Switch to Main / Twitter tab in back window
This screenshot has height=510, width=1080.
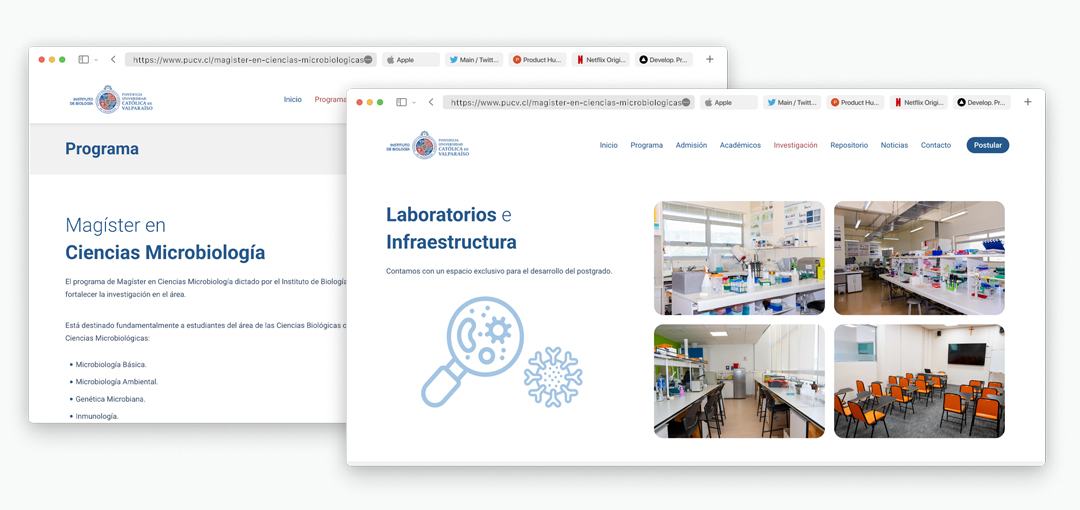pyautogui.click(x=475, y=60)
